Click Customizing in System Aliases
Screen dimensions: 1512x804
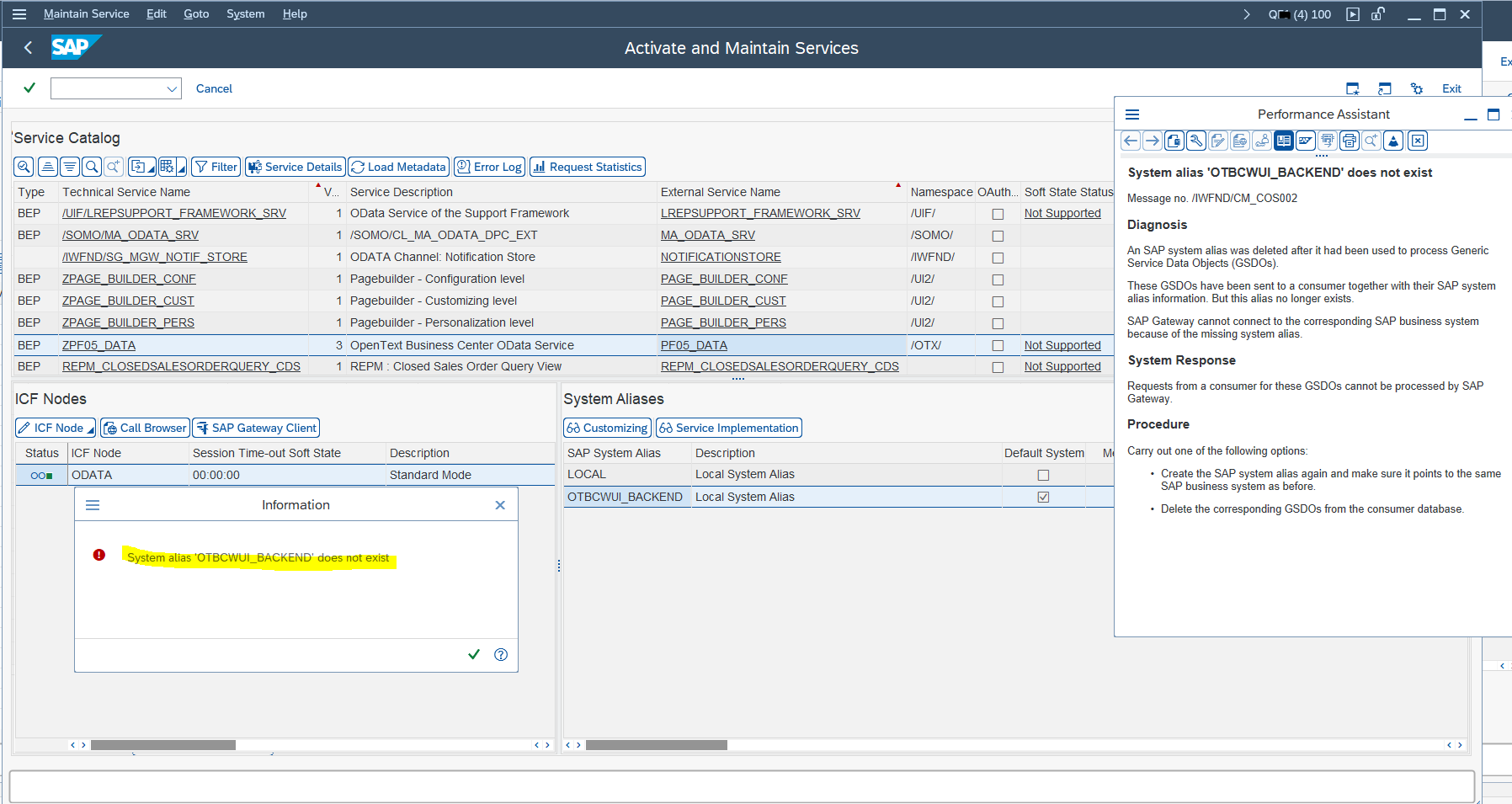tap(607, 428)
